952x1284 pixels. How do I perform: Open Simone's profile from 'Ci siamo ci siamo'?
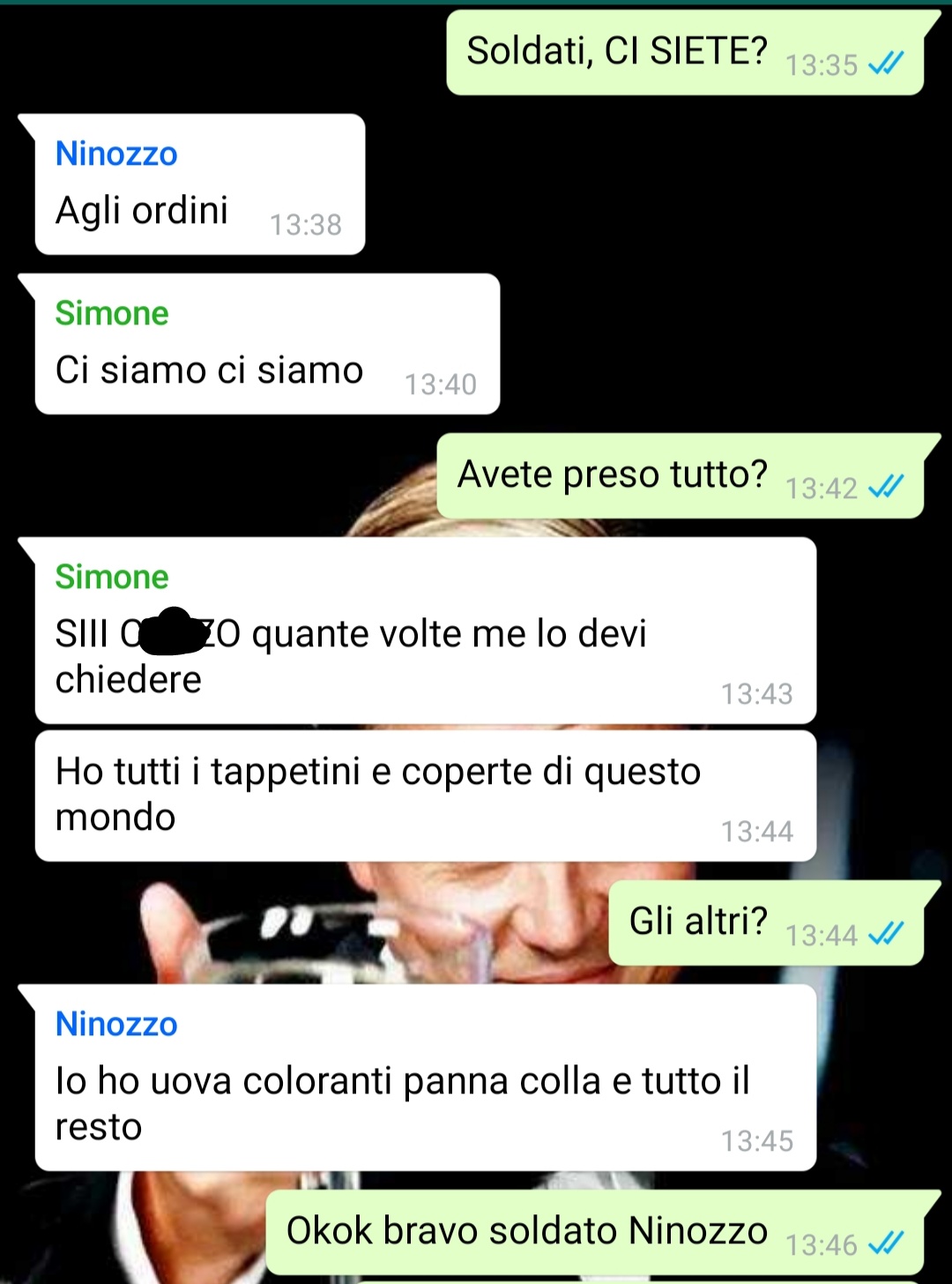click(x=112, y=313)
